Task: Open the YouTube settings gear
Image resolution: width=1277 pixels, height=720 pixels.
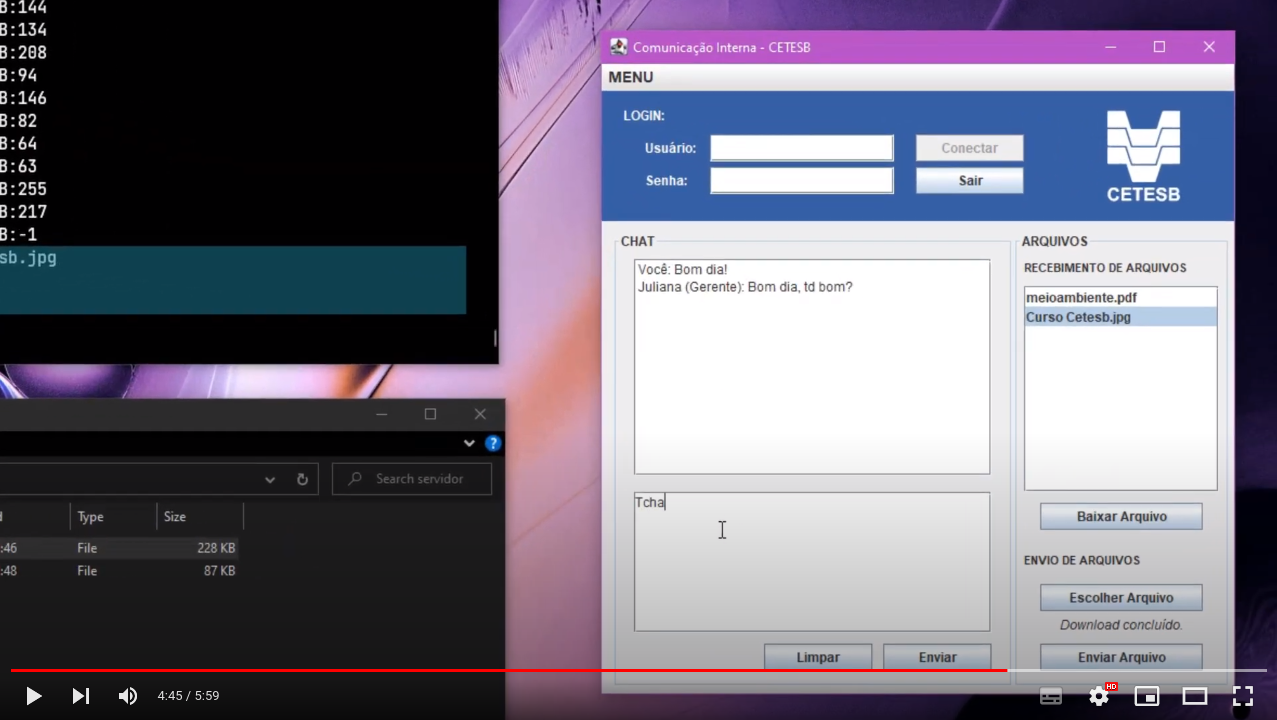Action: [1099, 695]
